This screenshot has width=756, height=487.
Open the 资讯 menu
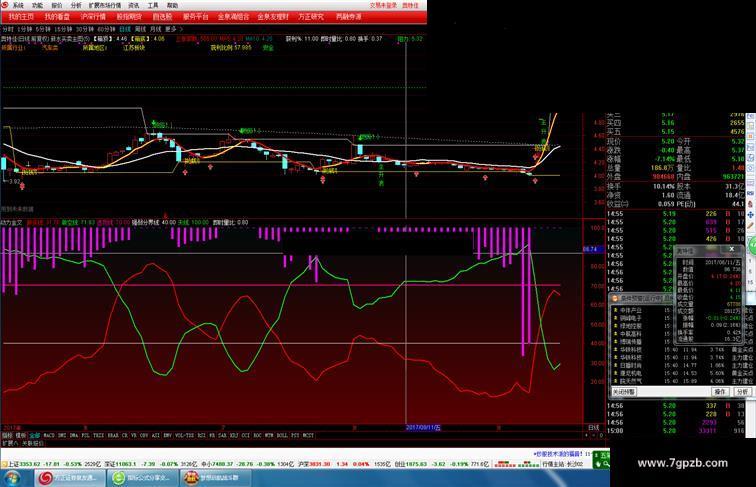tap(134, 5)
